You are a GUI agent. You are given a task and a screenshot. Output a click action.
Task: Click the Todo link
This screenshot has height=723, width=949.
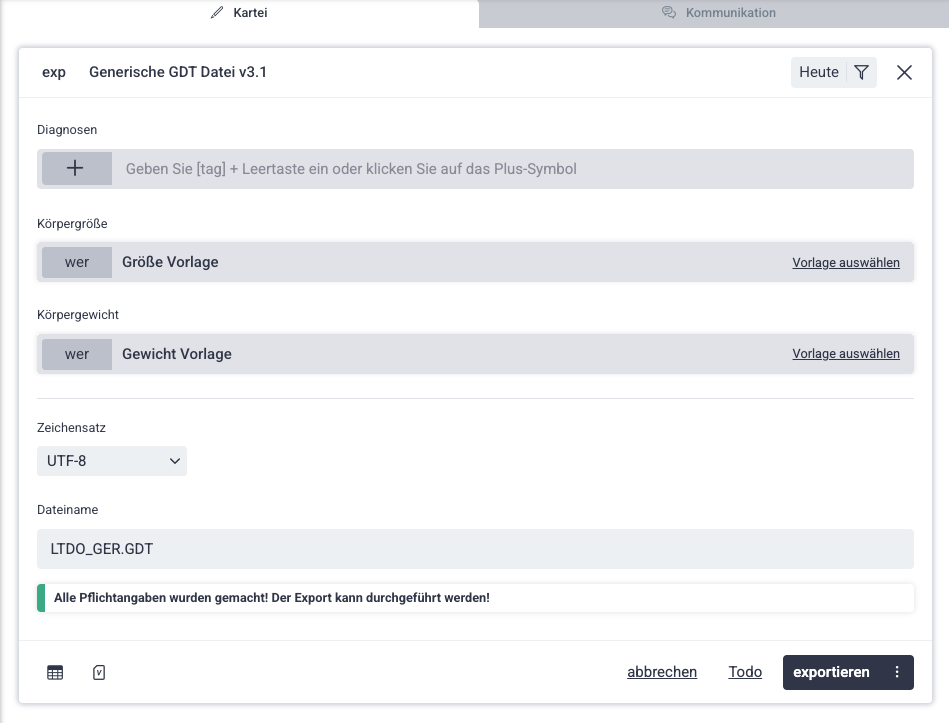(745, 672)
